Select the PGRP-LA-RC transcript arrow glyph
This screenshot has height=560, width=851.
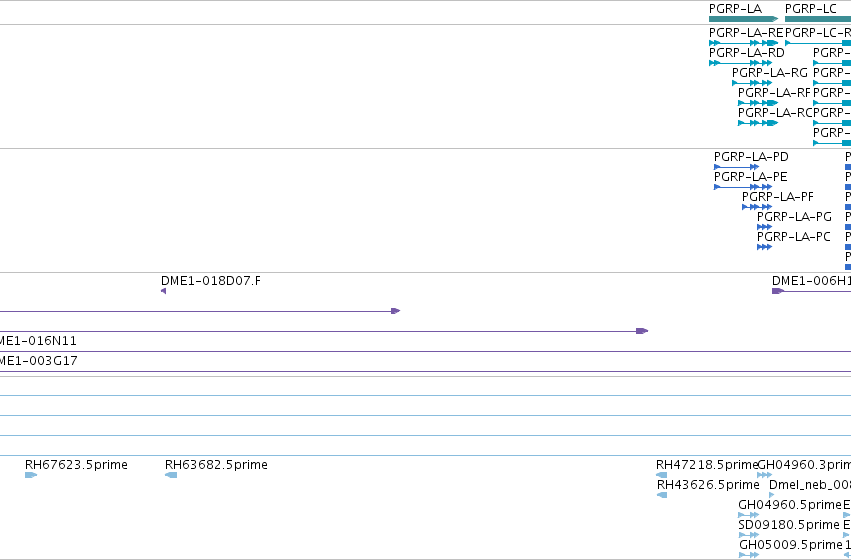pos(758,123)
